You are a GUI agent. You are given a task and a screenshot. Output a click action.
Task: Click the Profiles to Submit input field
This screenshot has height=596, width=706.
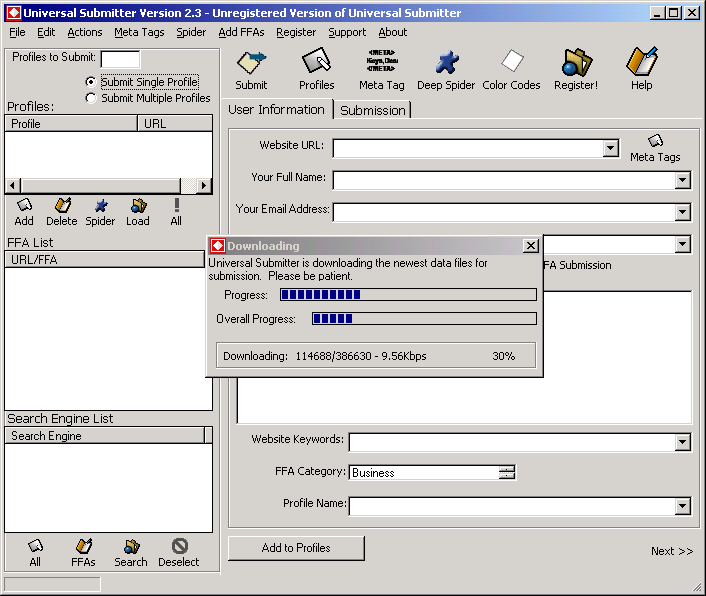[120, 59]
